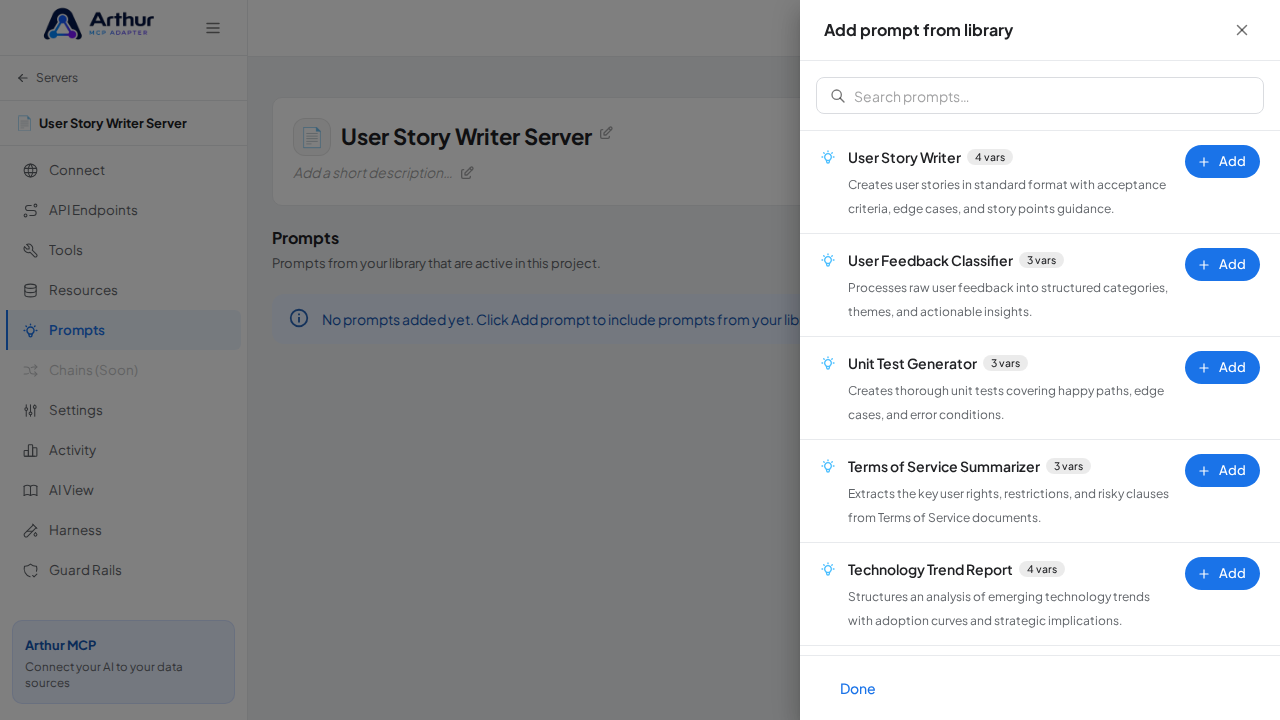The width and height of the screenshot is (1280, 720).
Task: Click lightbulb icon beside Unit Test Generator
Action: tap(828, 363)
